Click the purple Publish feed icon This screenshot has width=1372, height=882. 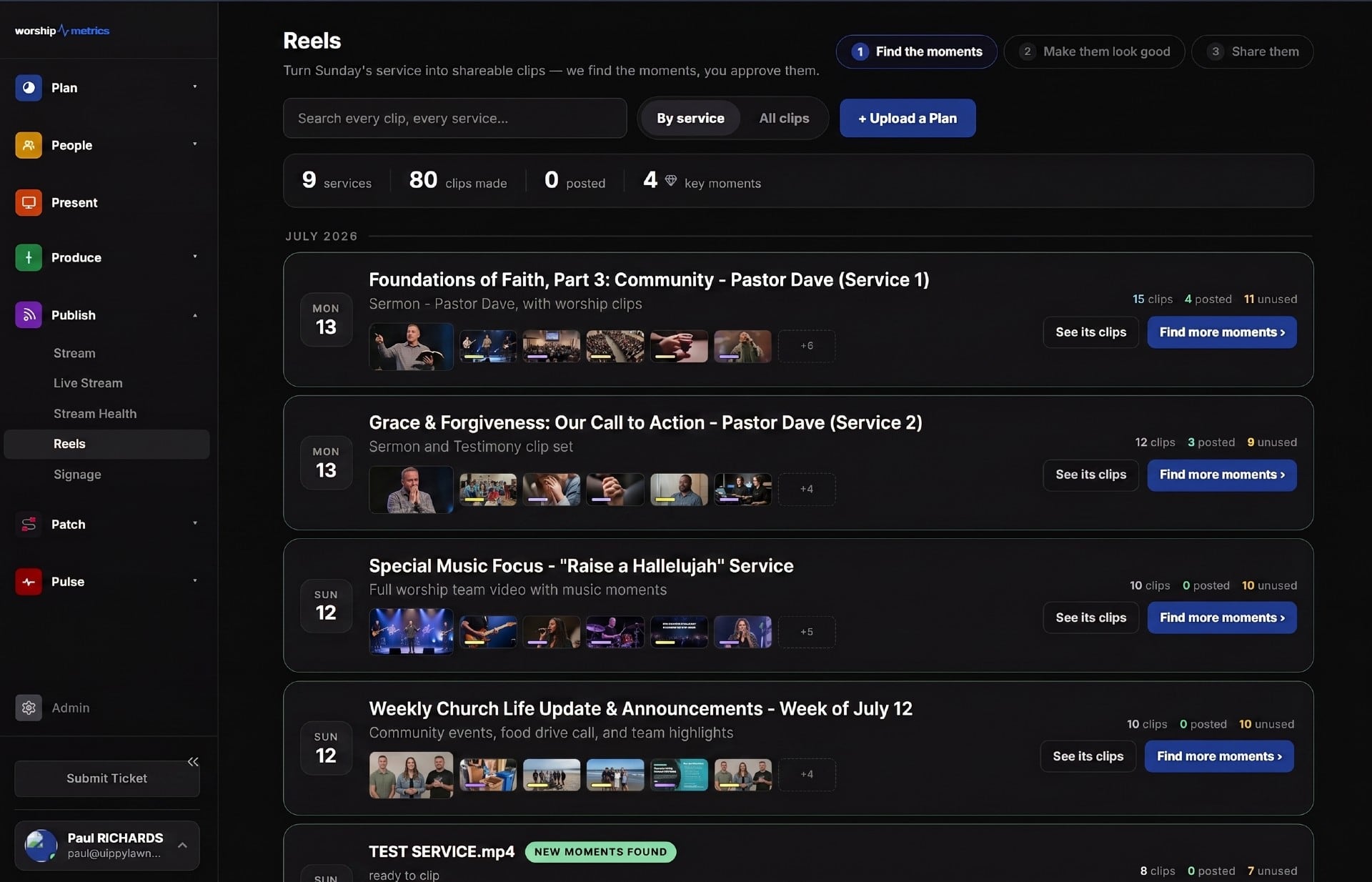29,314
